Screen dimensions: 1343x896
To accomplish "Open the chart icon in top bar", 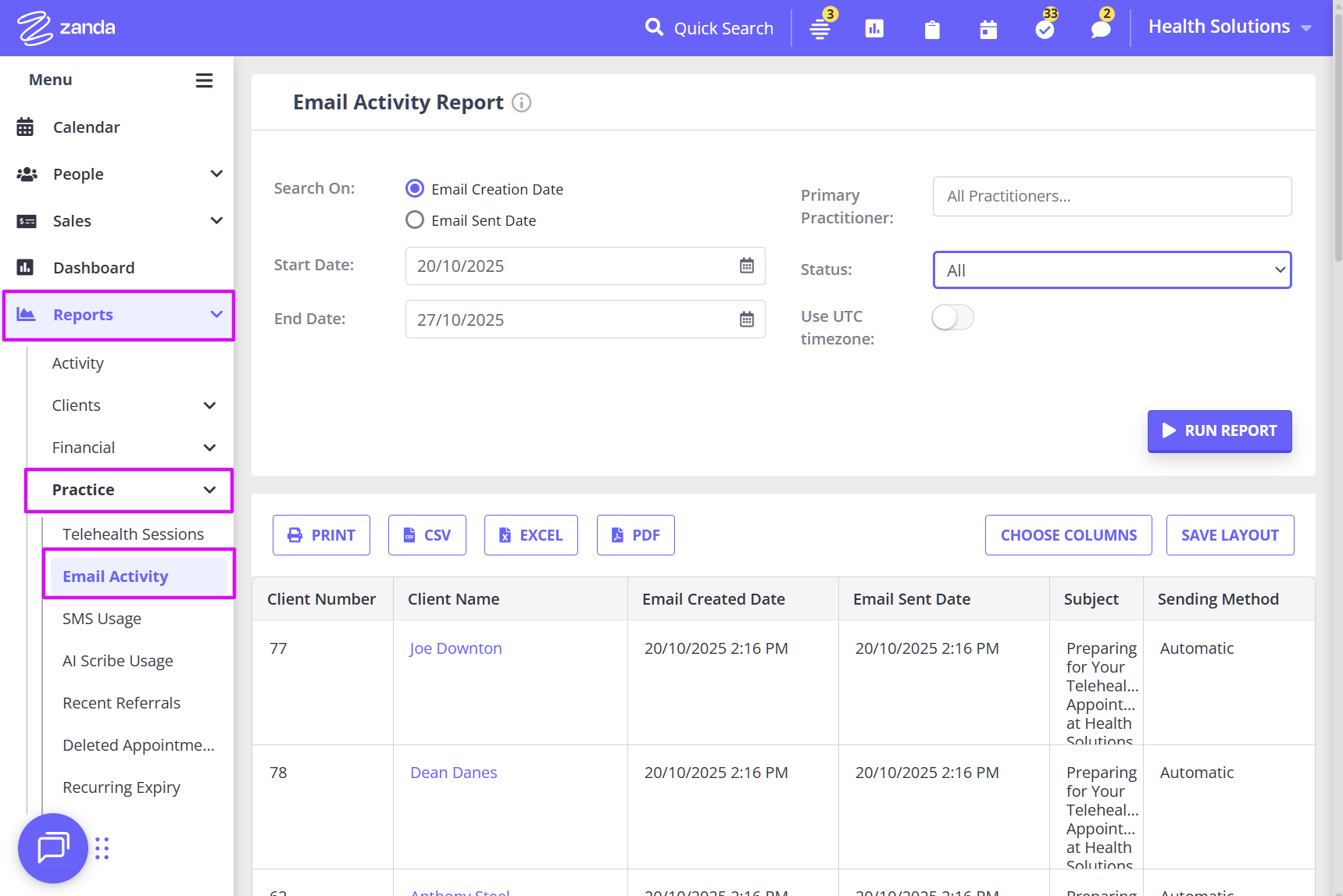I will 874,29.
